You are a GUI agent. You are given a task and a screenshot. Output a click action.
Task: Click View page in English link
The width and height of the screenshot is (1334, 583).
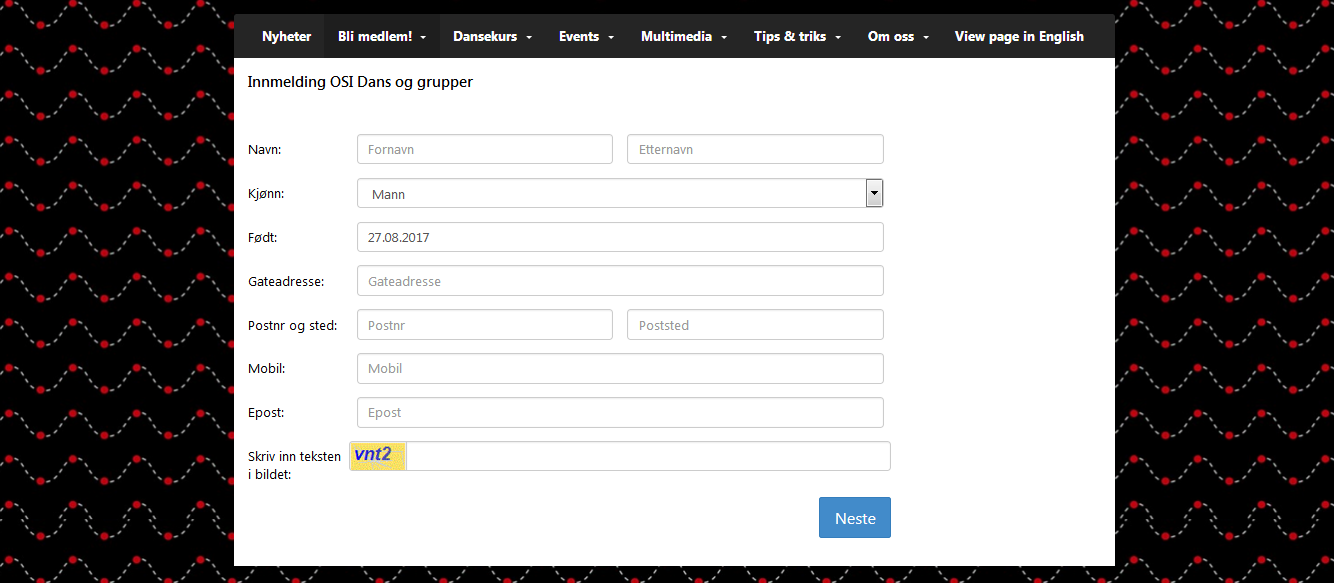pos(1019,36)
